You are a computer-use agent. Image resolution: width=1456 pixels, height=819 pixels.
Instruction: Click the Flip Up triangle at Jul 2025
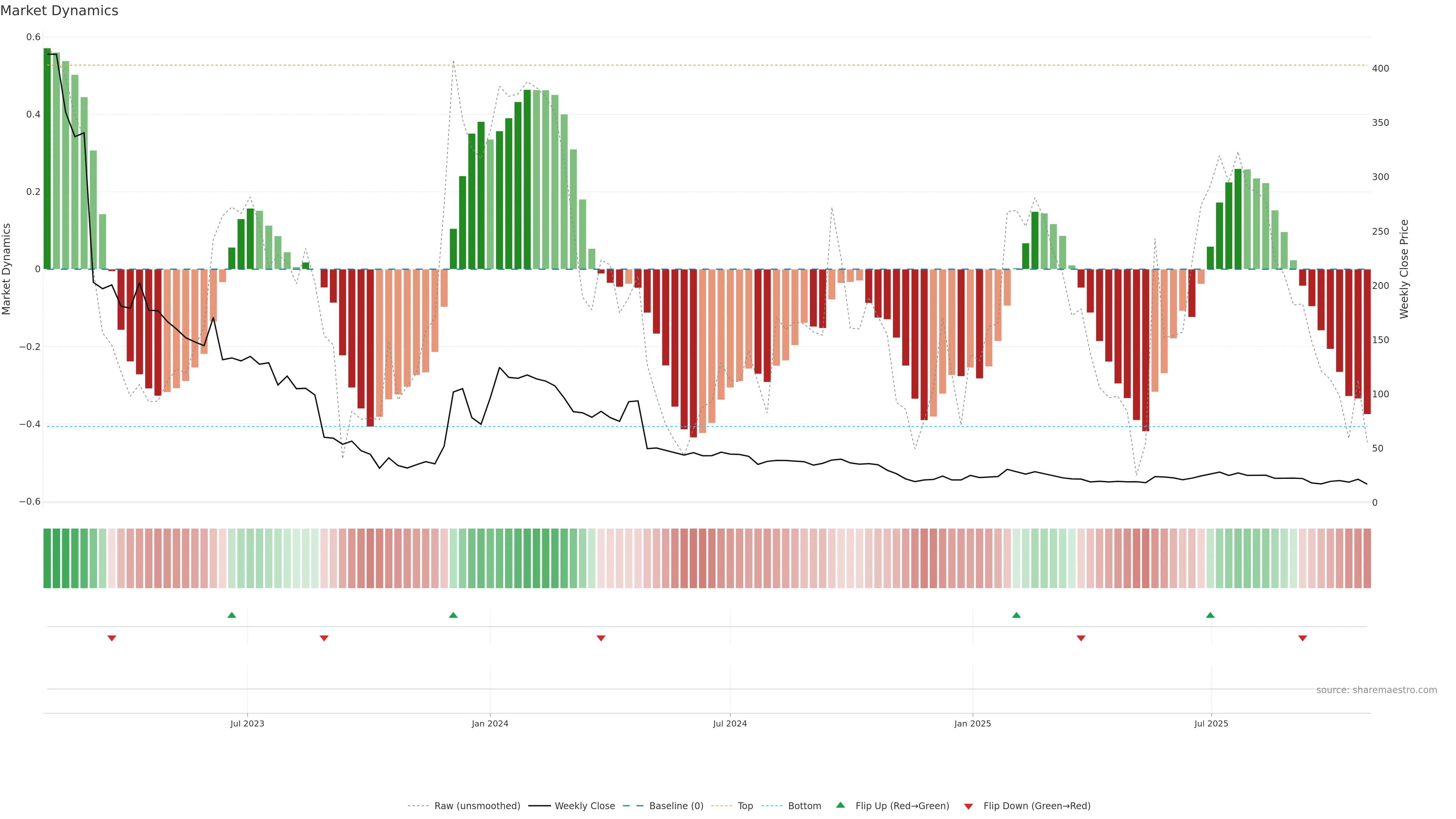1210,615
